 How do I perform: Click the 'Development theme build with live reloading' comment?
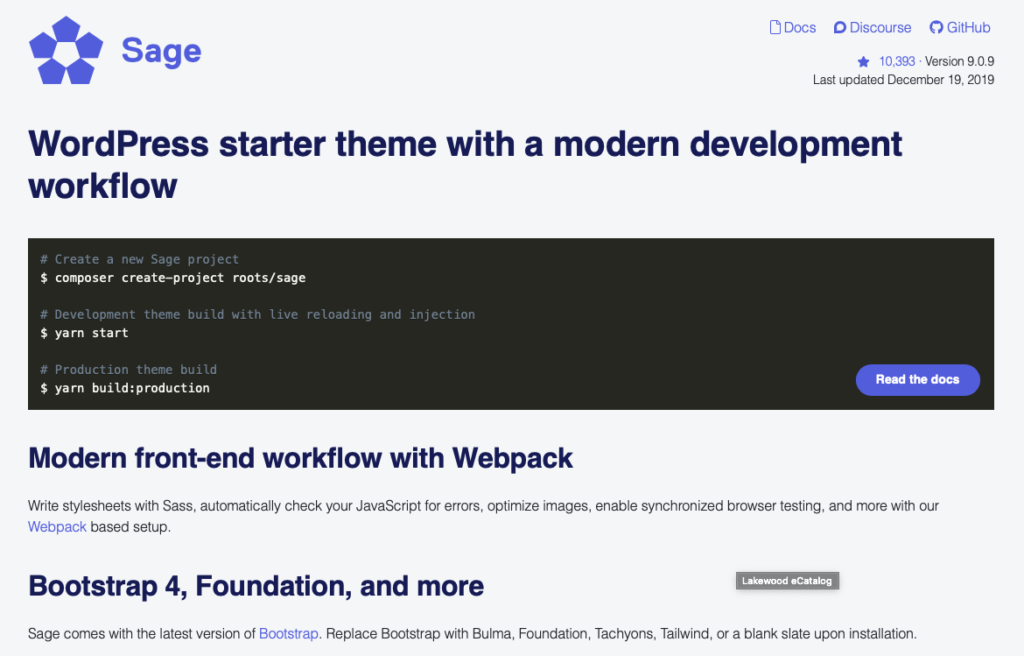pos(257,314)
